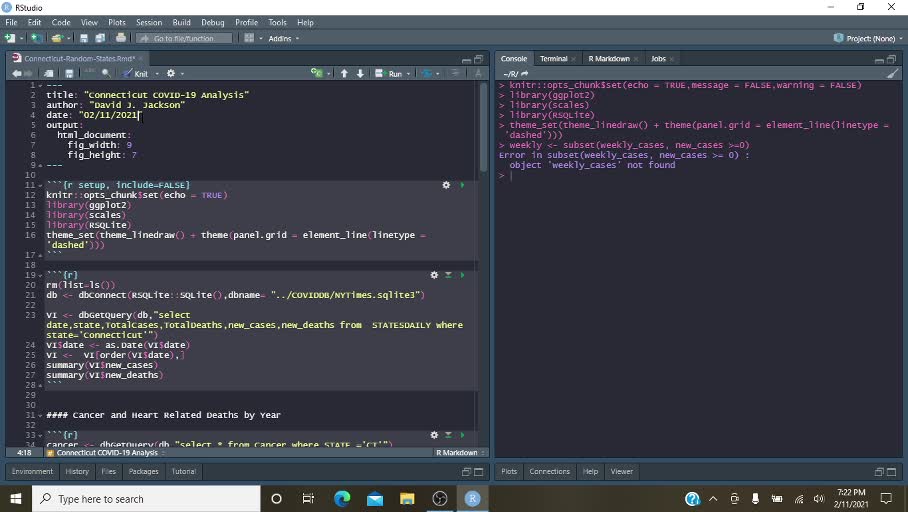Run the setup chunk with play icon
The height and width of the screenshot is (512, 908).
click(462, 185)
